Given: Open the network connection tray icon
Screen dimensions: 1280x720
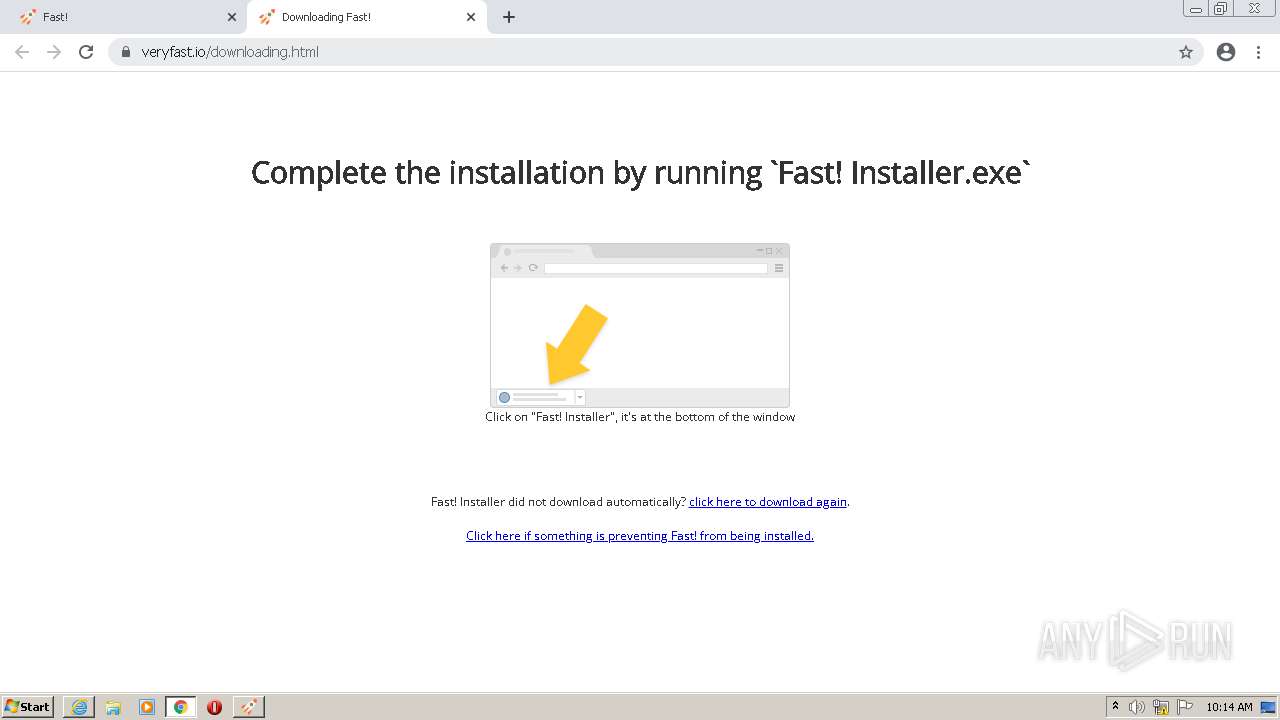Looking at the screenshot, I should tap(1161, 707).
